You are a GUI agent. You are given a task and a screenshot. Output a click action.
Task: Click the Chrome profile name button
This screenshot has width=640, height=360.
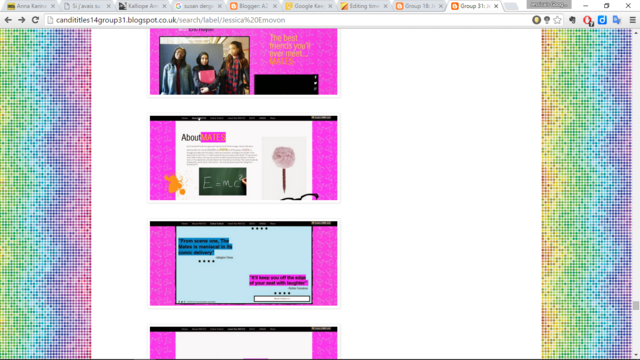pos(549,4)
